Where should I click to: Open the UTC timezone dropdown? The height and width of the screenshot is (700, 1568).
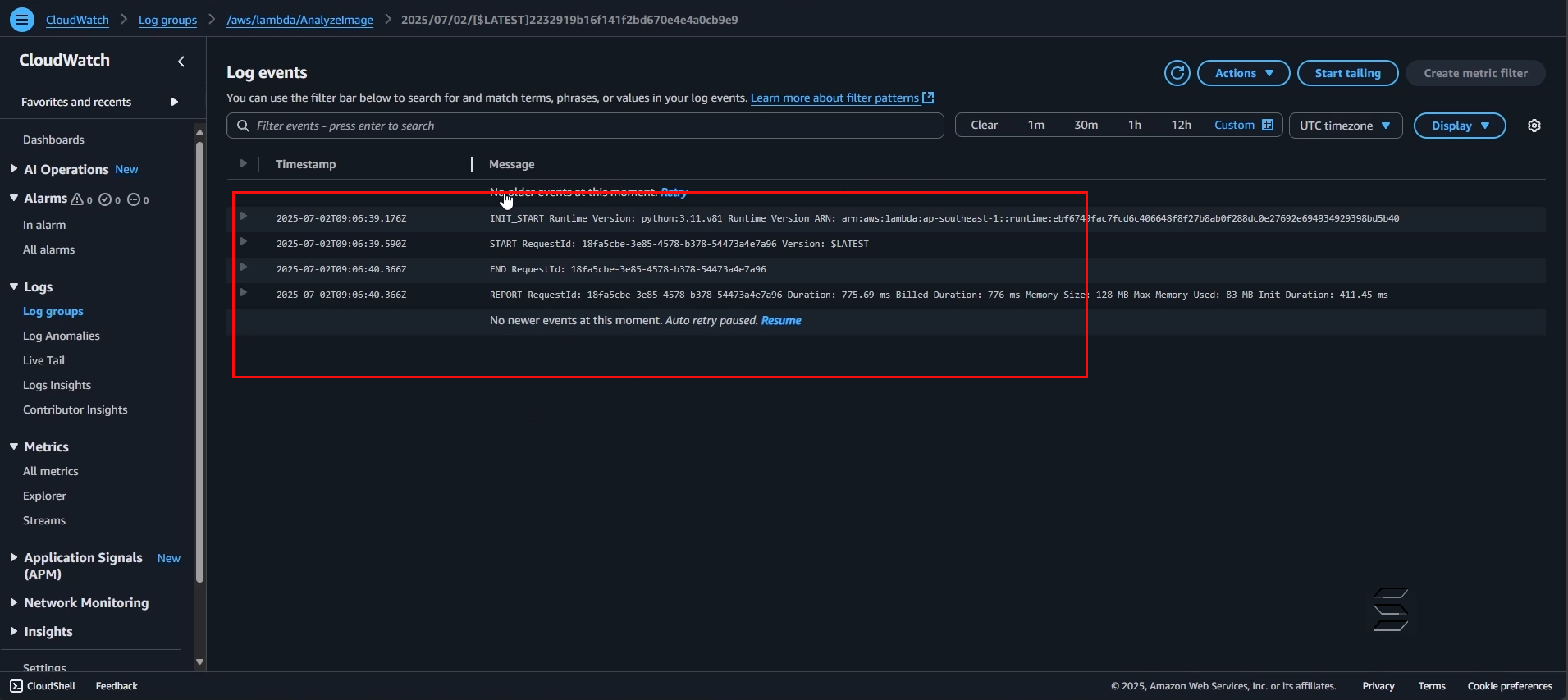pyautogui.click(x=1346, y=126)
